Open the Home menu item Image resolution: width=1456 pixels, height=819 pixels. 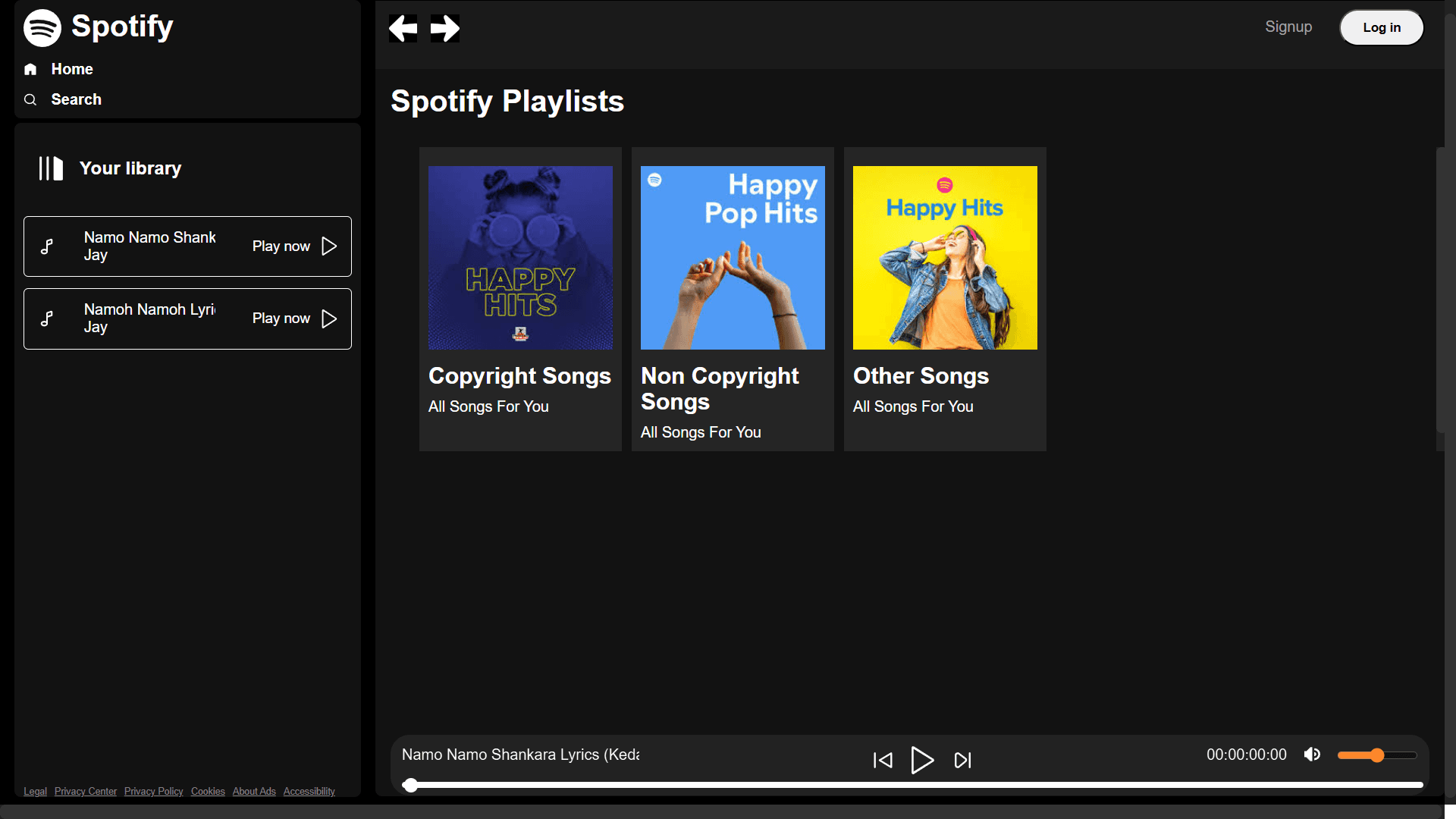click(72, 69)
